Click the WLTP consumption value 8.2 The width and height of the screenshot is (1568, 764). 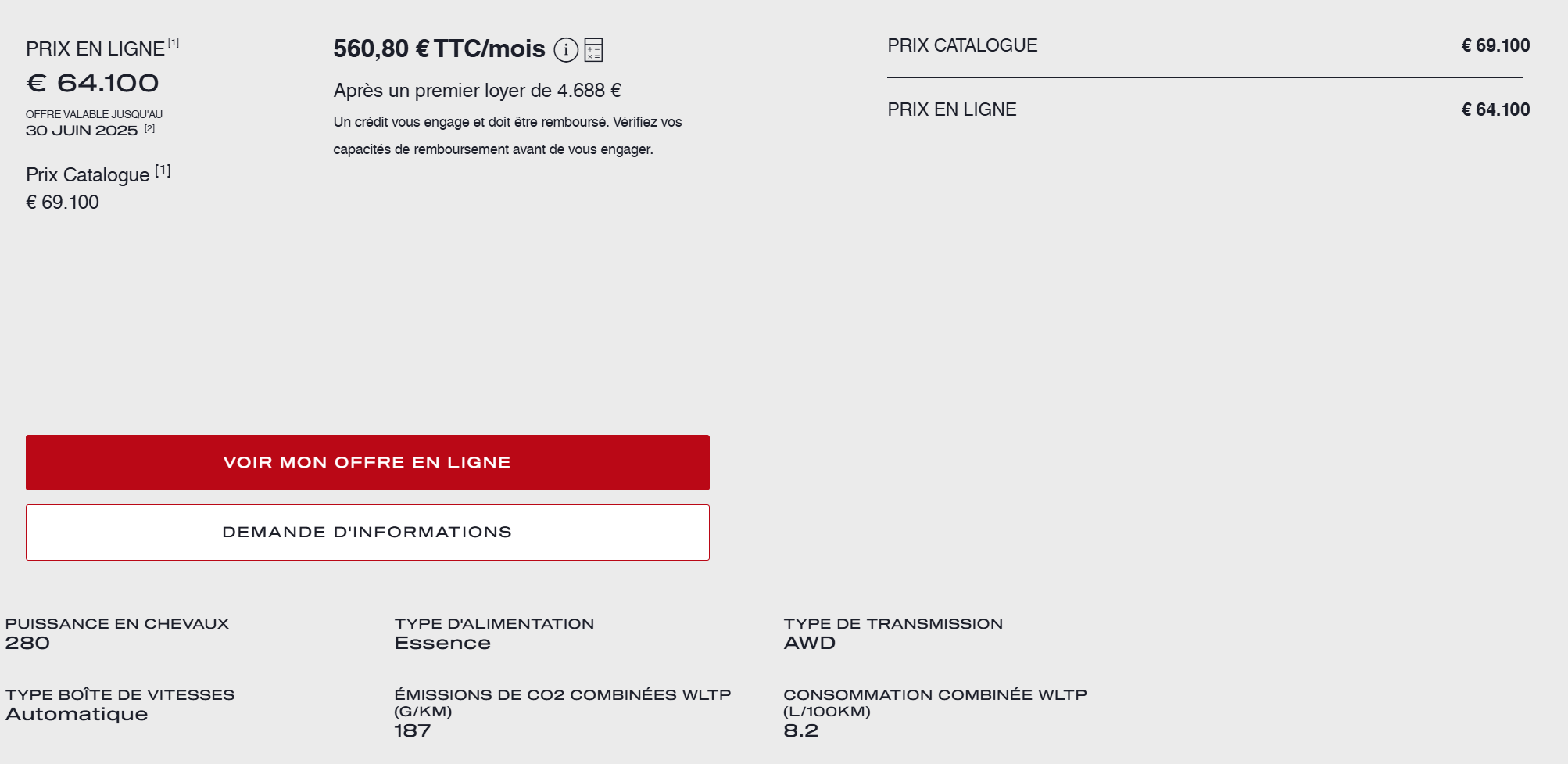click(x=800, y=730)
